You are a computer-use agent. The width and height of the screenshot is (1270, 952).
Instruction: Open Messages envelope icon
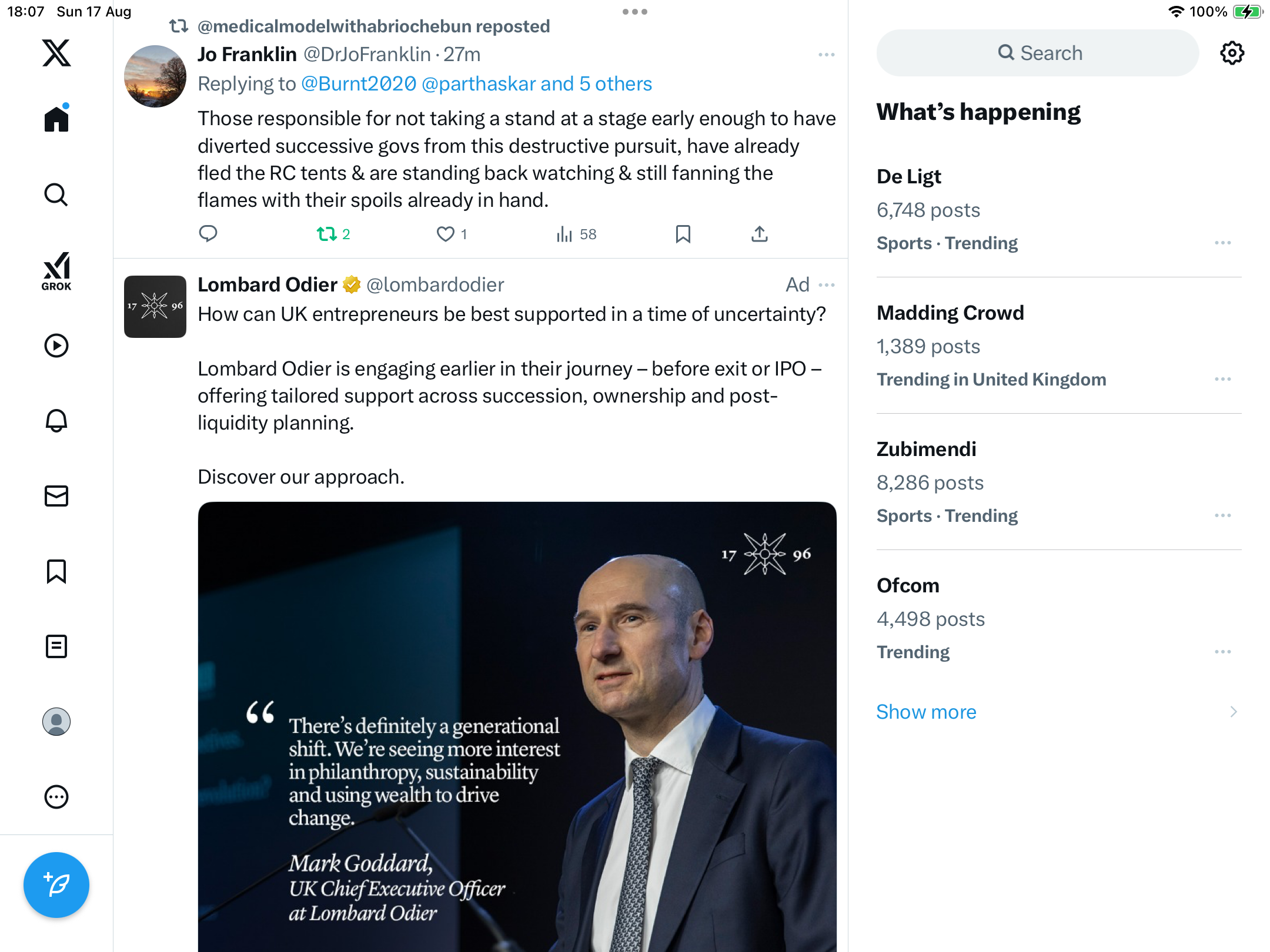pos(56,496)
